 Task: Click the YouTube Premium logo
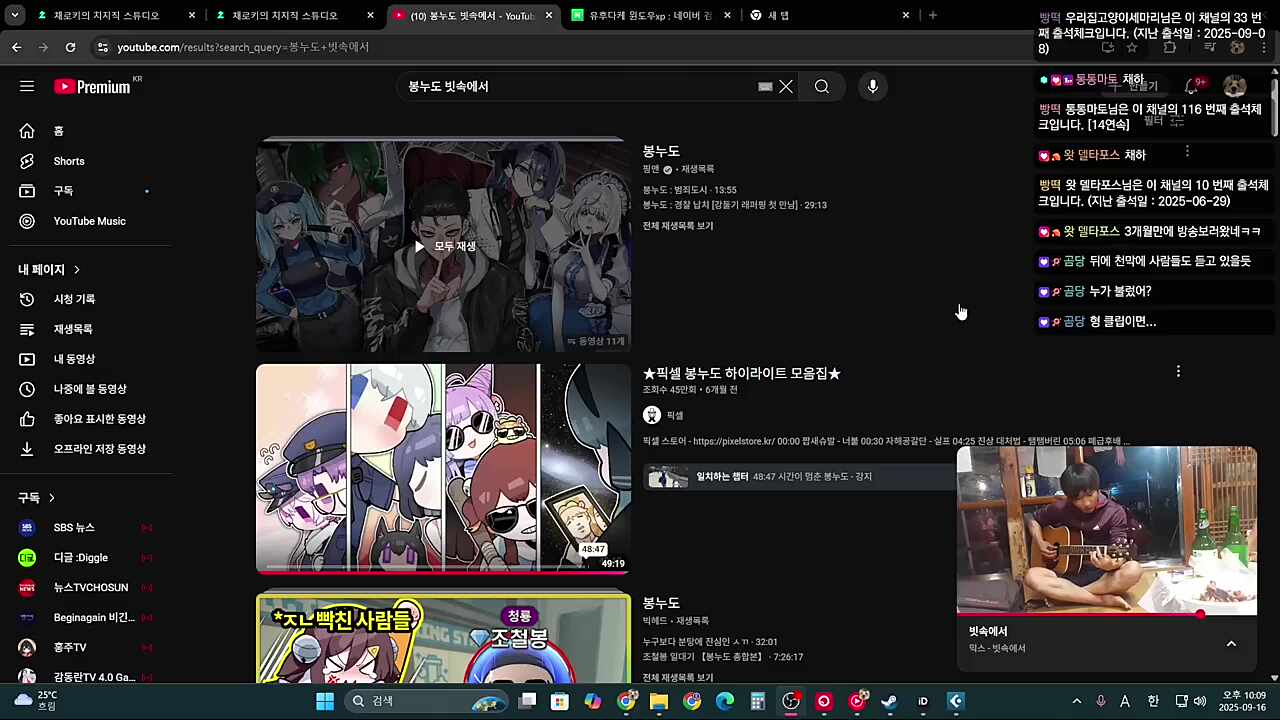92,87
